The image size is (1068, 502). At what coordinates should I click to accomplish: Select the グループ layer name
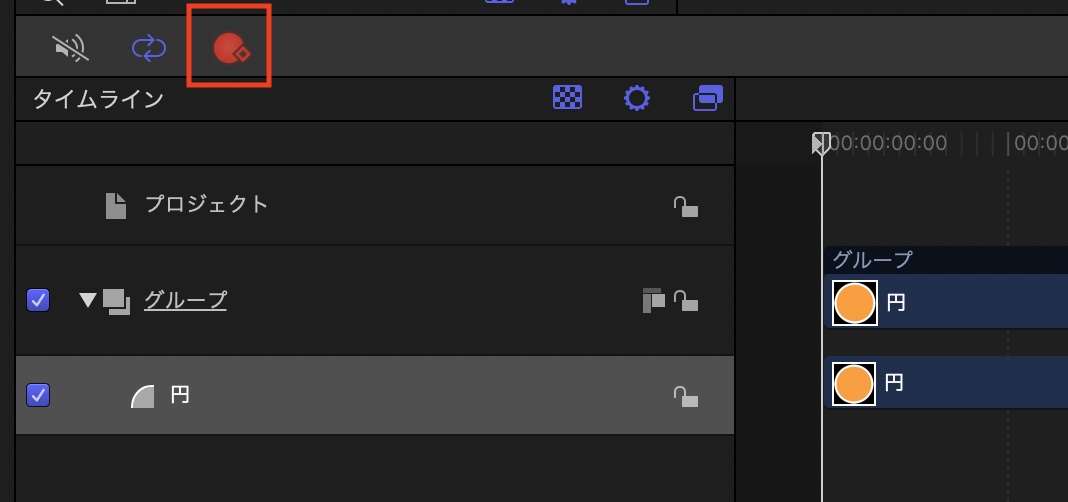pos(185,299)
